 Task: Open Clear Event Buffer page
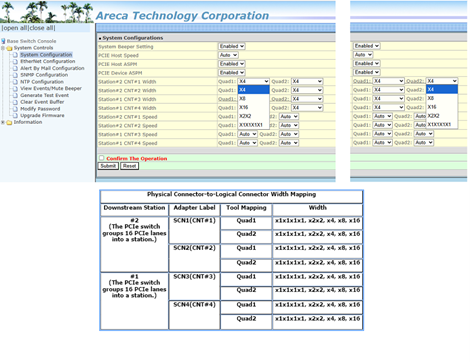tap(42, 102)
